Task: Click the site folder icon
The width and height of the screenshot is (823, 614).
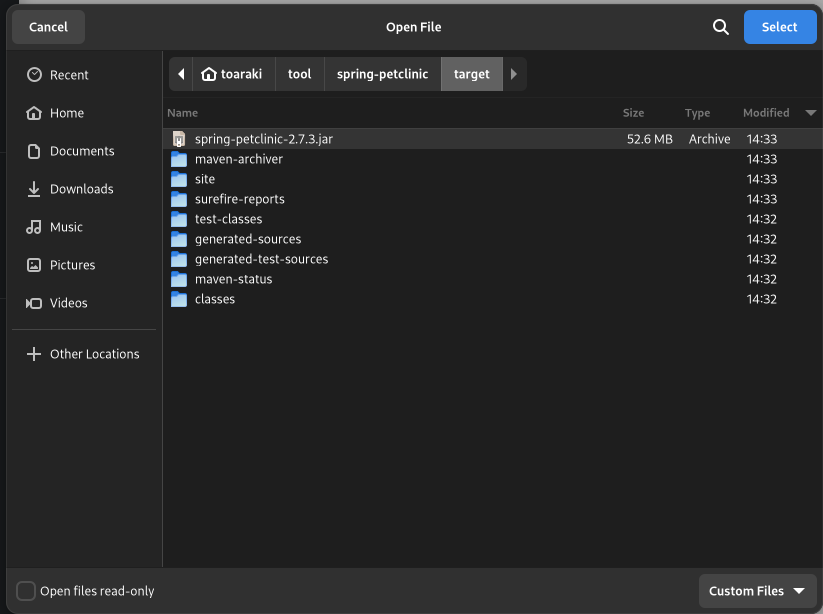Action: [x=179, y=179]
